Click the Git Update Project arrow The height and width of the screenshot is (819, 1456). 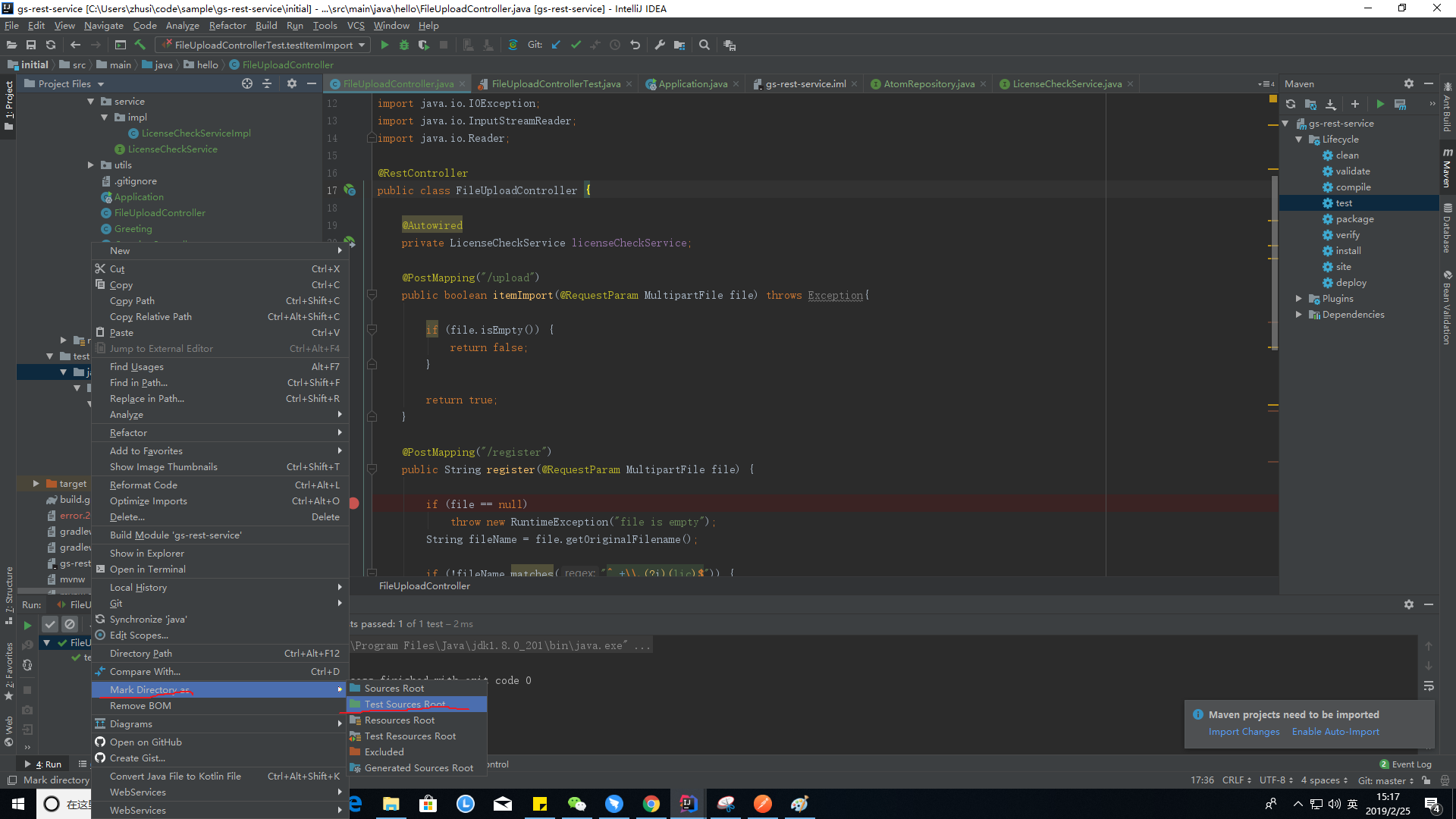tap(556, 45)
